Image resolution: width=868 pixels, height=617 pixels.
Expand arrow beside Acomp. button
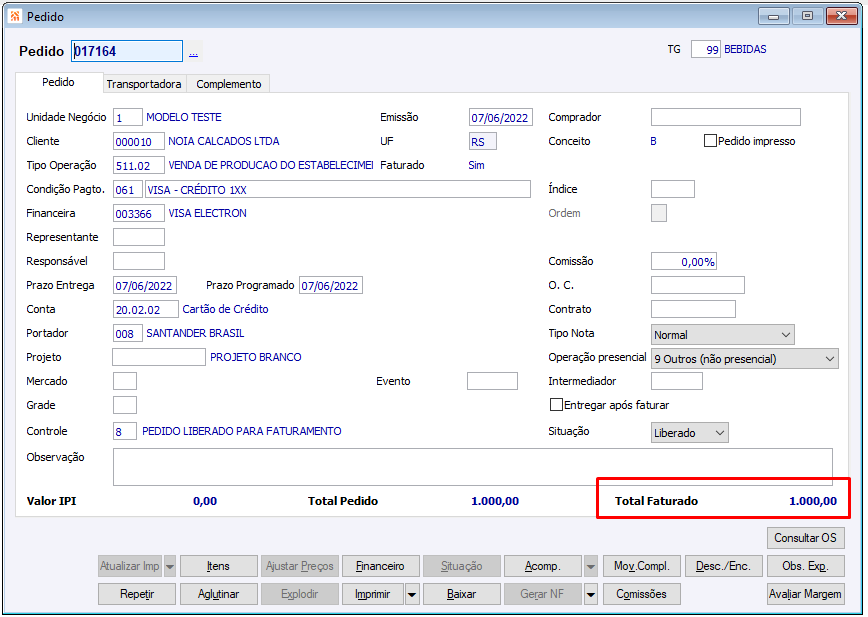click(591, 567)
